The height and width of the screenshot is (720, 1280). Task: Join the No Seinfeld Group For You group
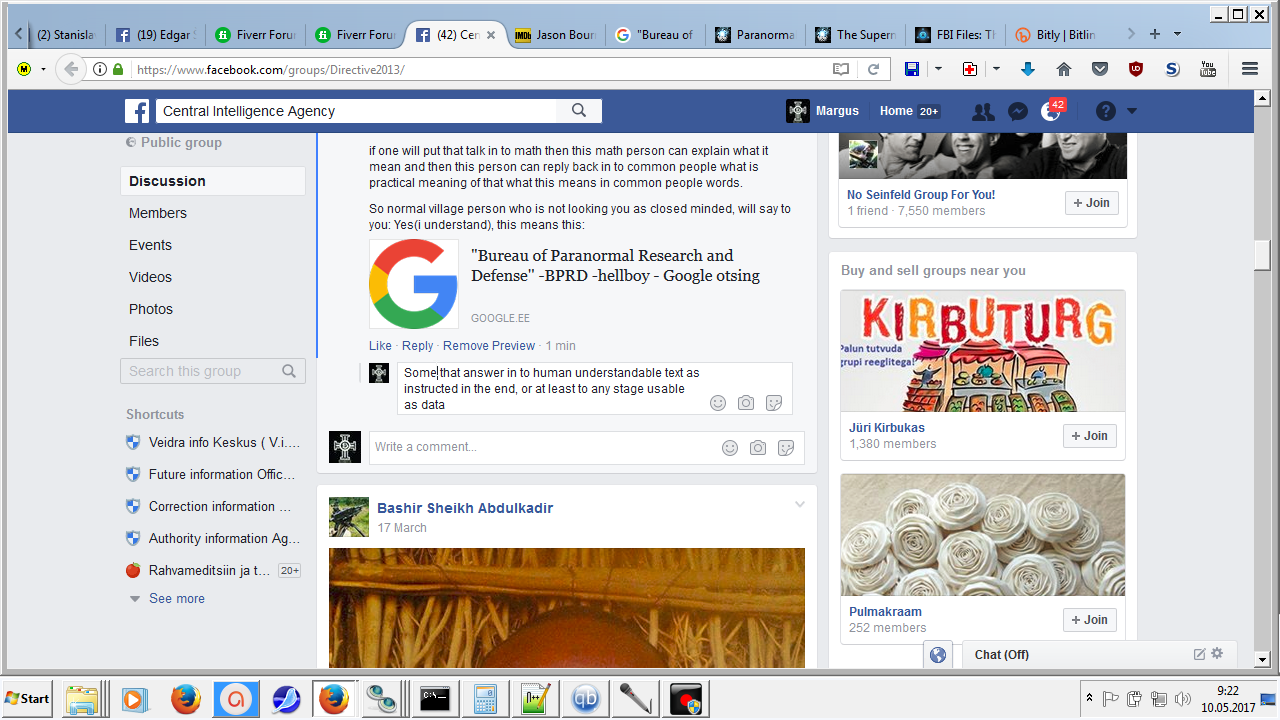coord(1090,203)
